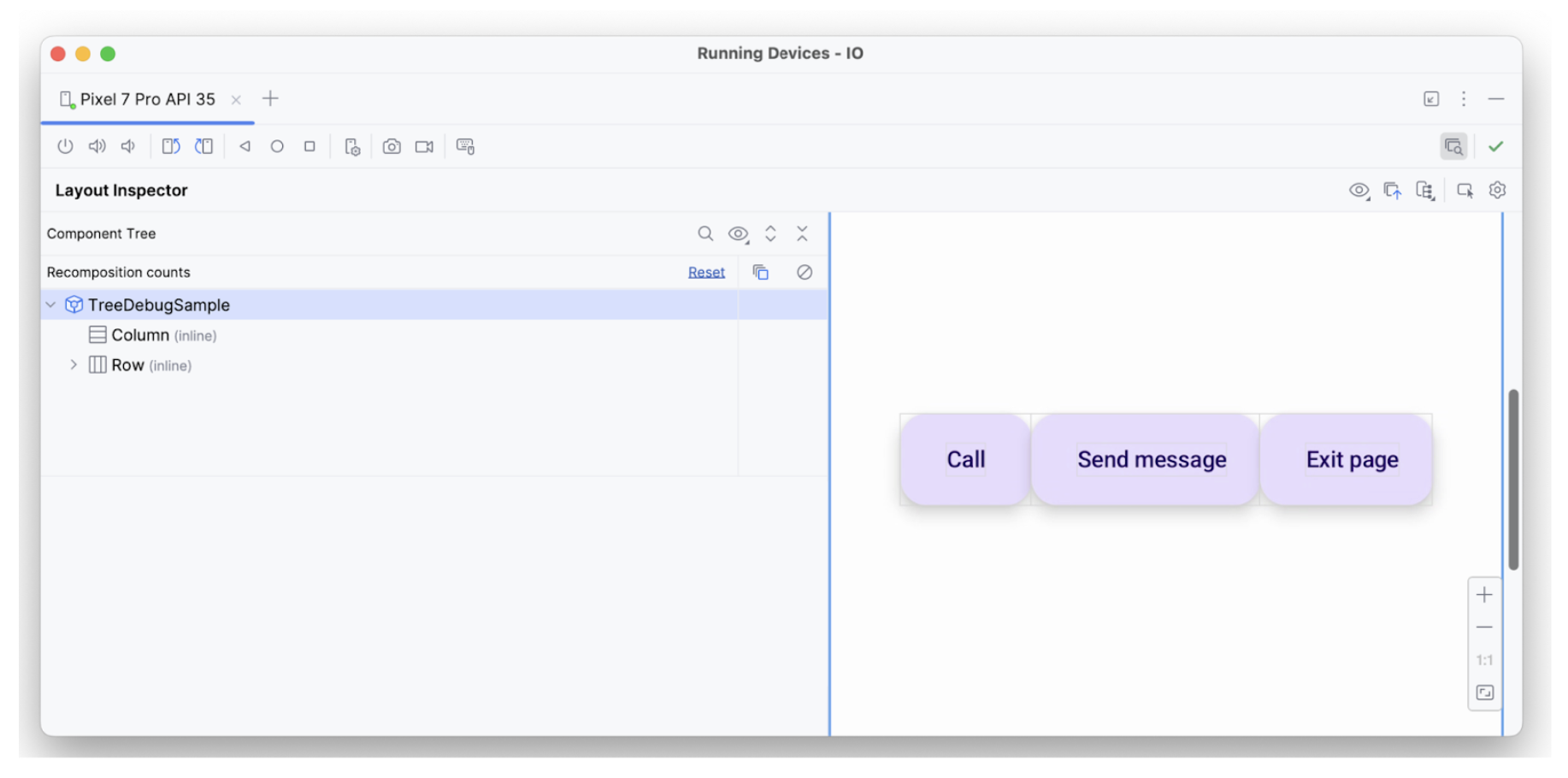Tap the Android Home button
1568x778 pixels.
(x=277, y=145)
